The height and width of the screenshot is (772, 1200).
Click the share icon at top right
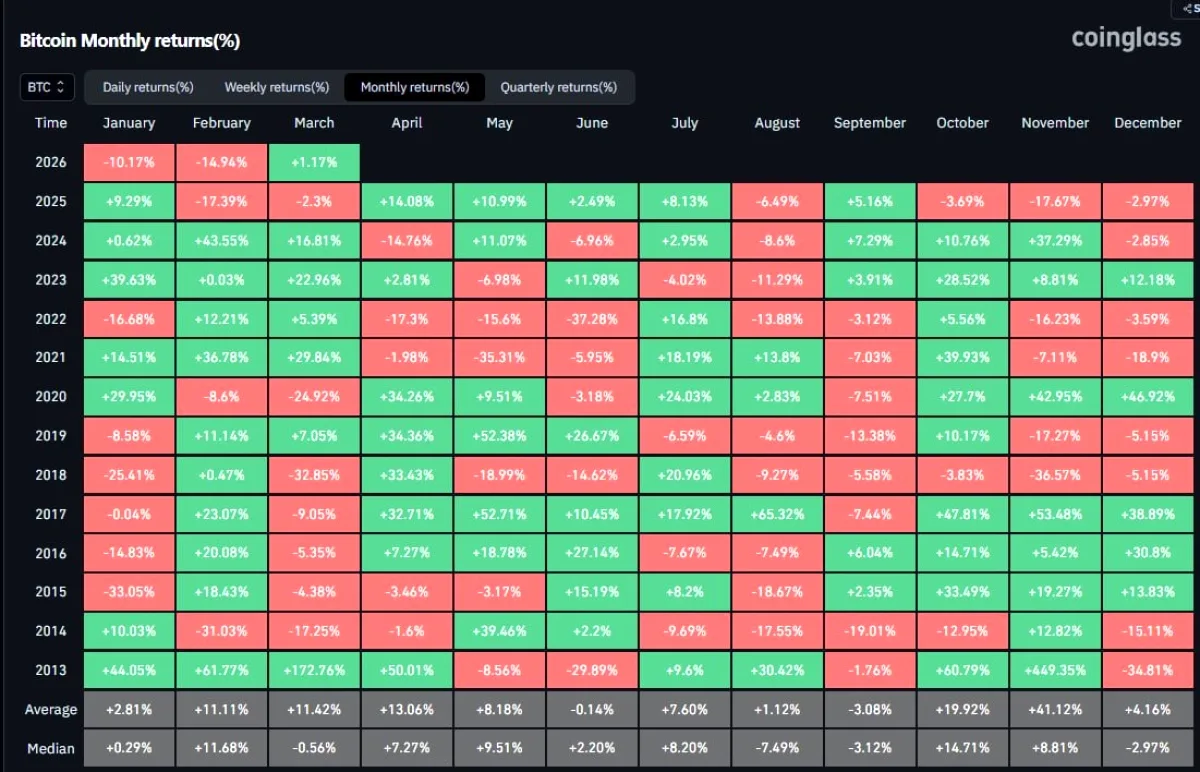1185,8
